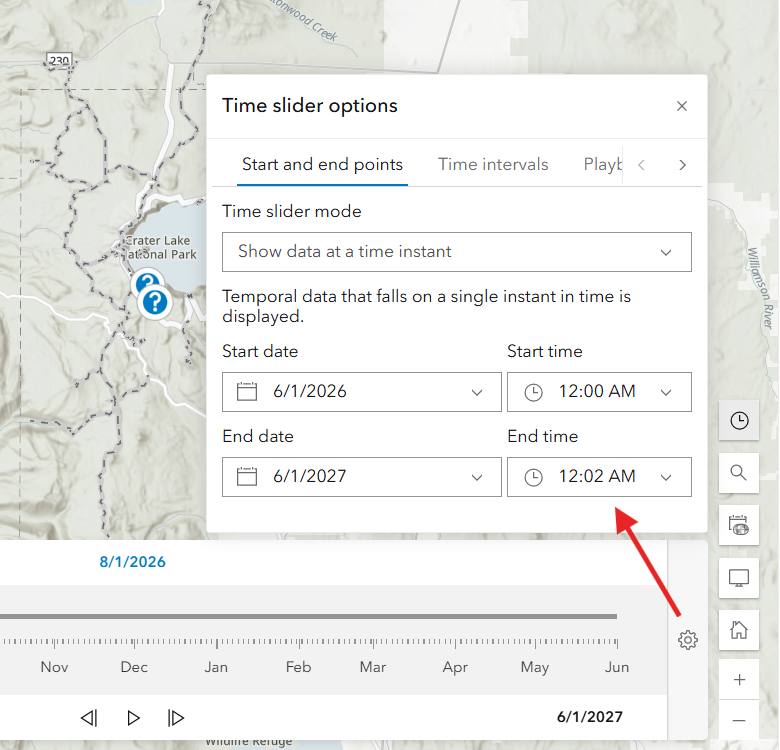The height and width of the screenshot is (750, 780).
Task: Open the map search tool
Action: click(739, 472)
